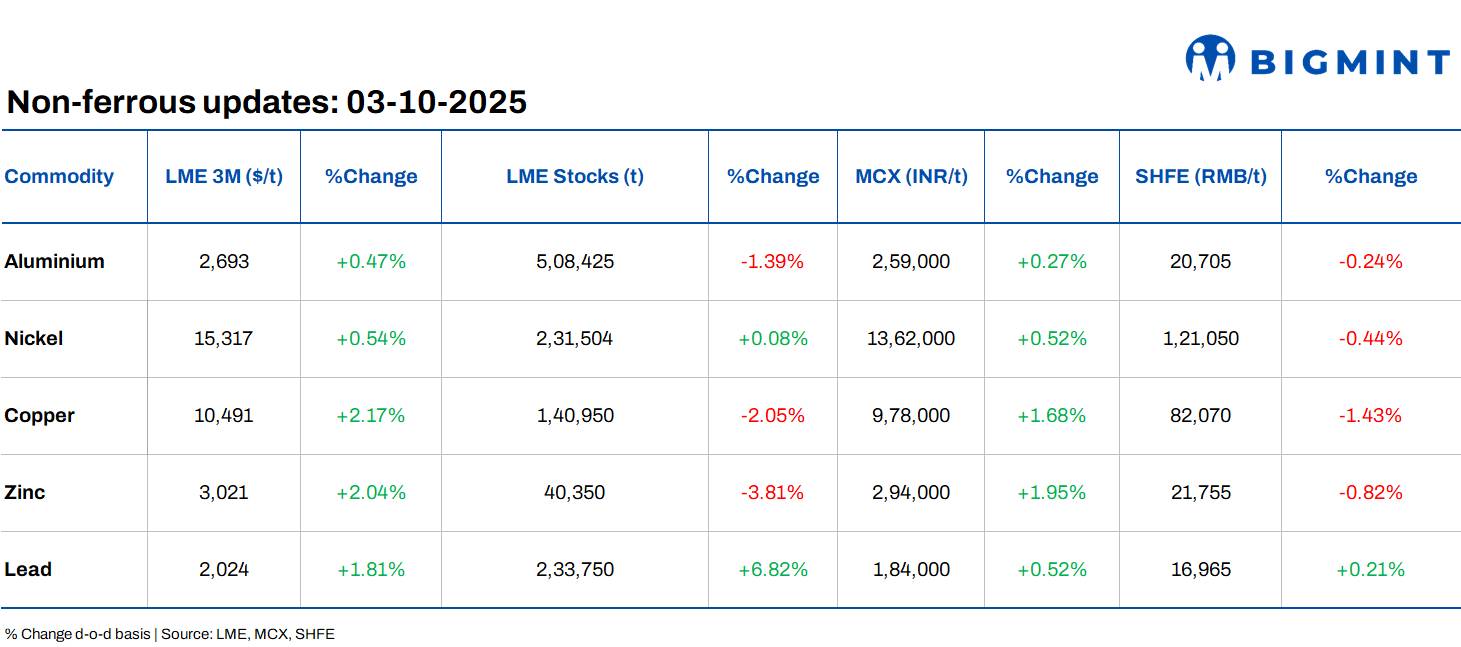Select the Zinc commodity name
This screenshot has width=1461, height=647.
(26, 492)
